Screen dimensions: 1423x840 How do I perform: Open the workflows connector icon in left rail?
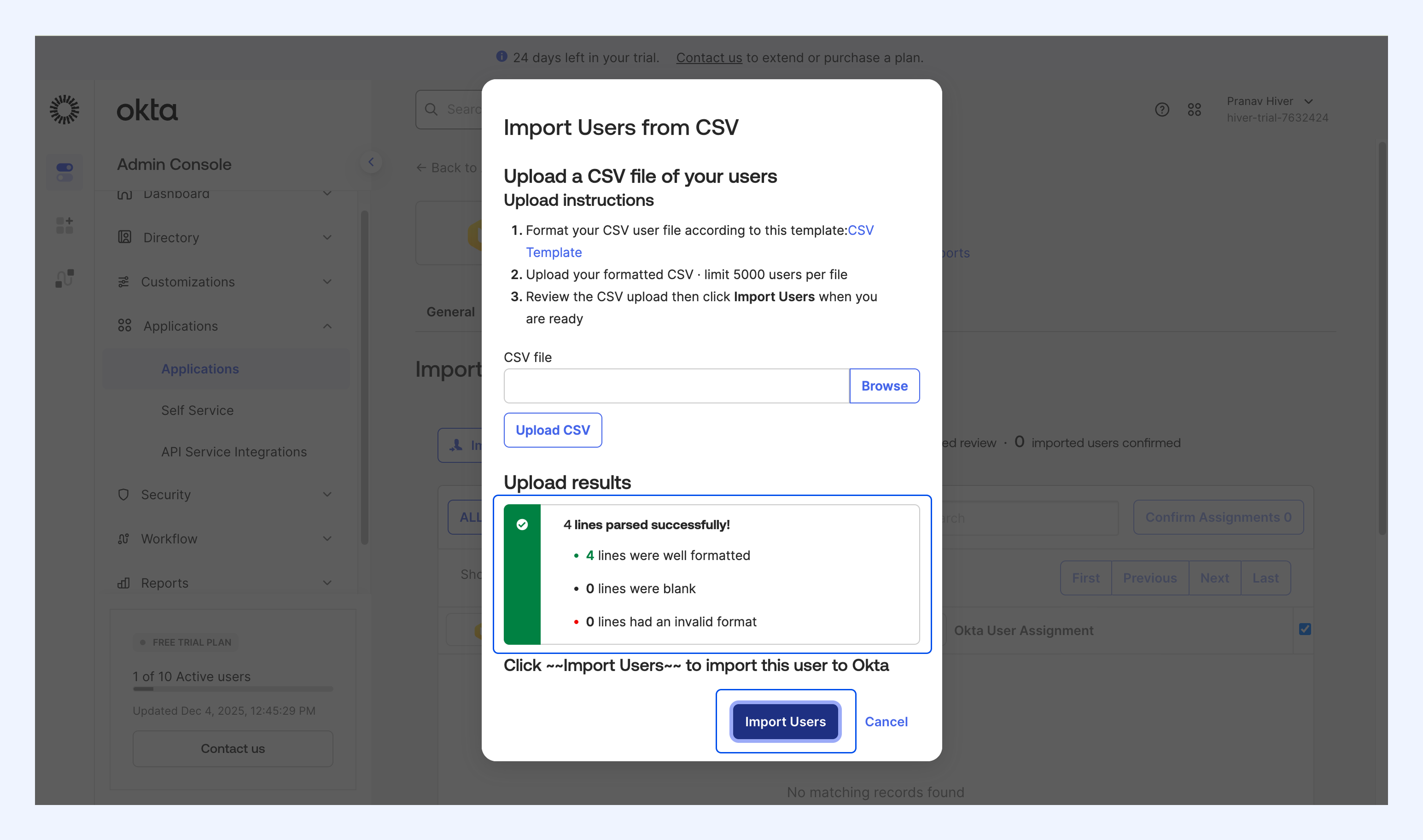point(64,278)
